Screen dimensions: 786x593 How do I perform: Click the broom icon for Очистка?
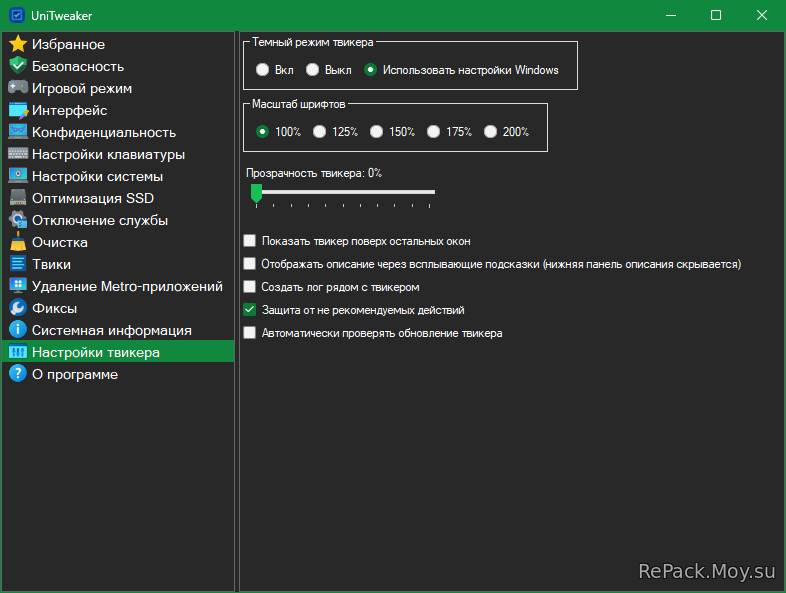pyautogui.click(x=17, y=242)
